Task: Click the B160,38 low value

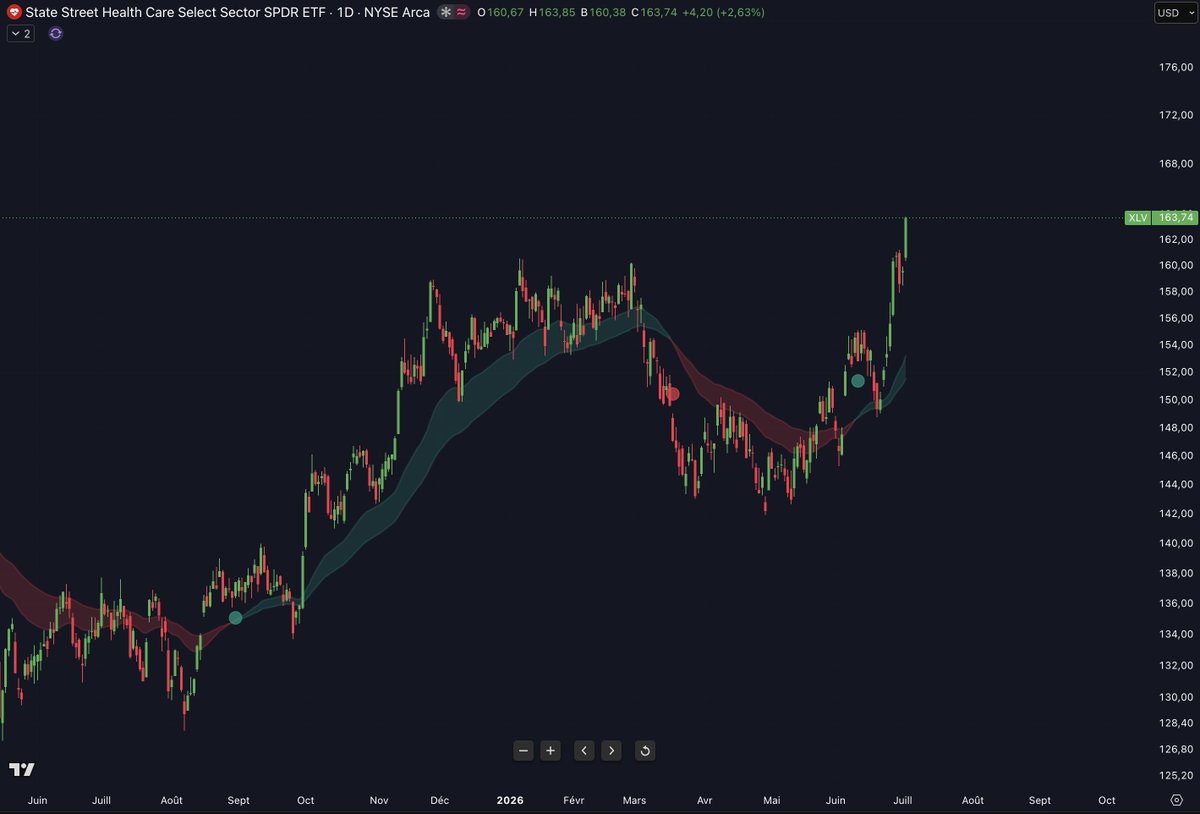Action: point(603,12)
